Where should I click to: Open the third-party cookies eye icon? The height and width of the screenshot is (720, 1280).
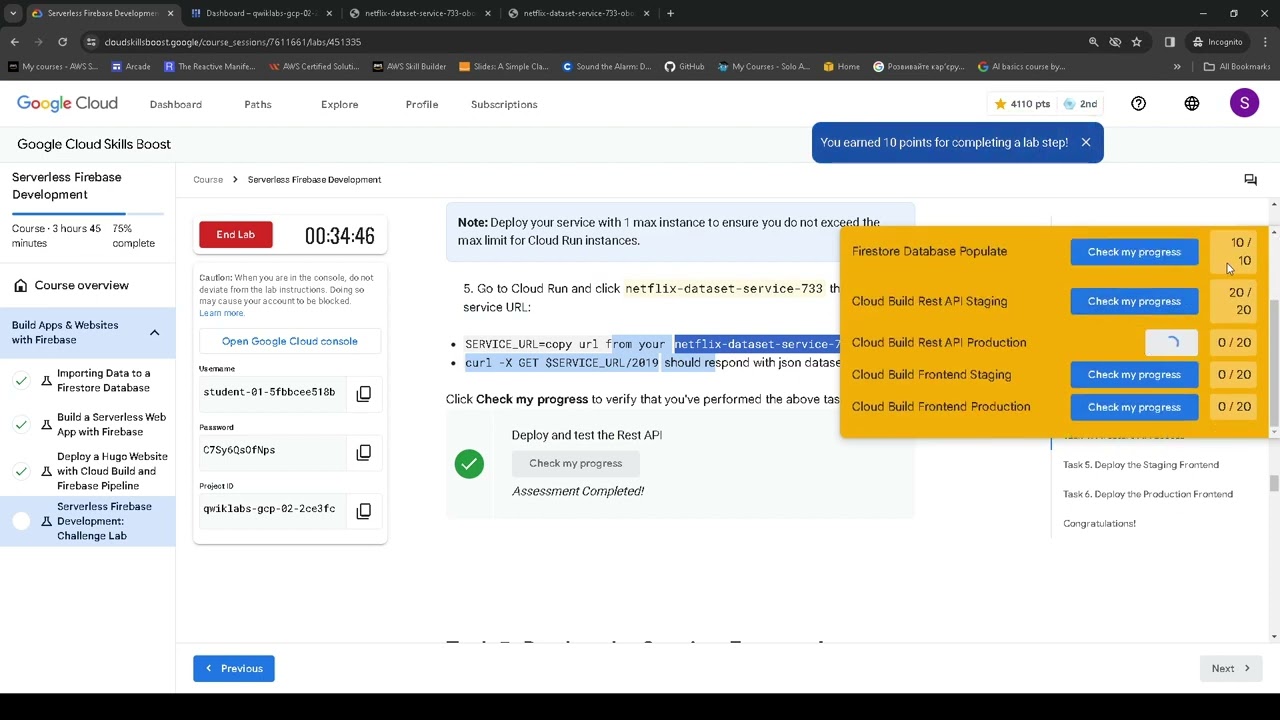point(1115,42)
